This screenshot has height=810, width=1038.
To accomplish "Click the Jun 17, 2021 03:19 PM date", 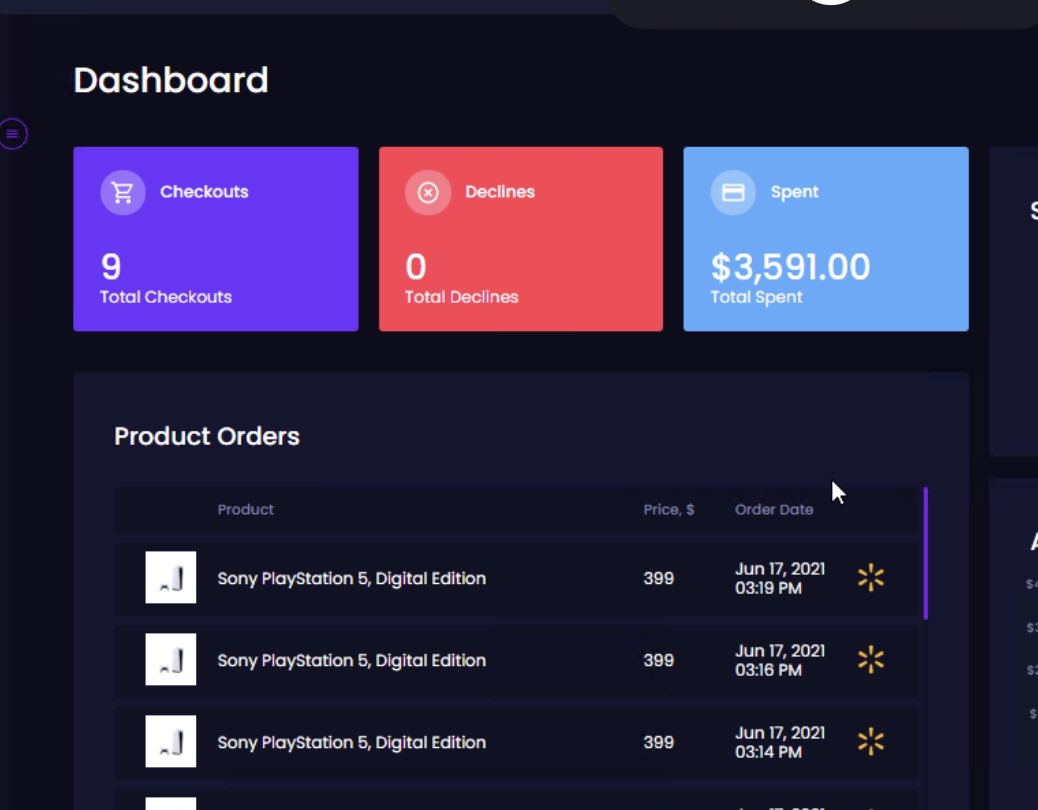I will 780,578.
